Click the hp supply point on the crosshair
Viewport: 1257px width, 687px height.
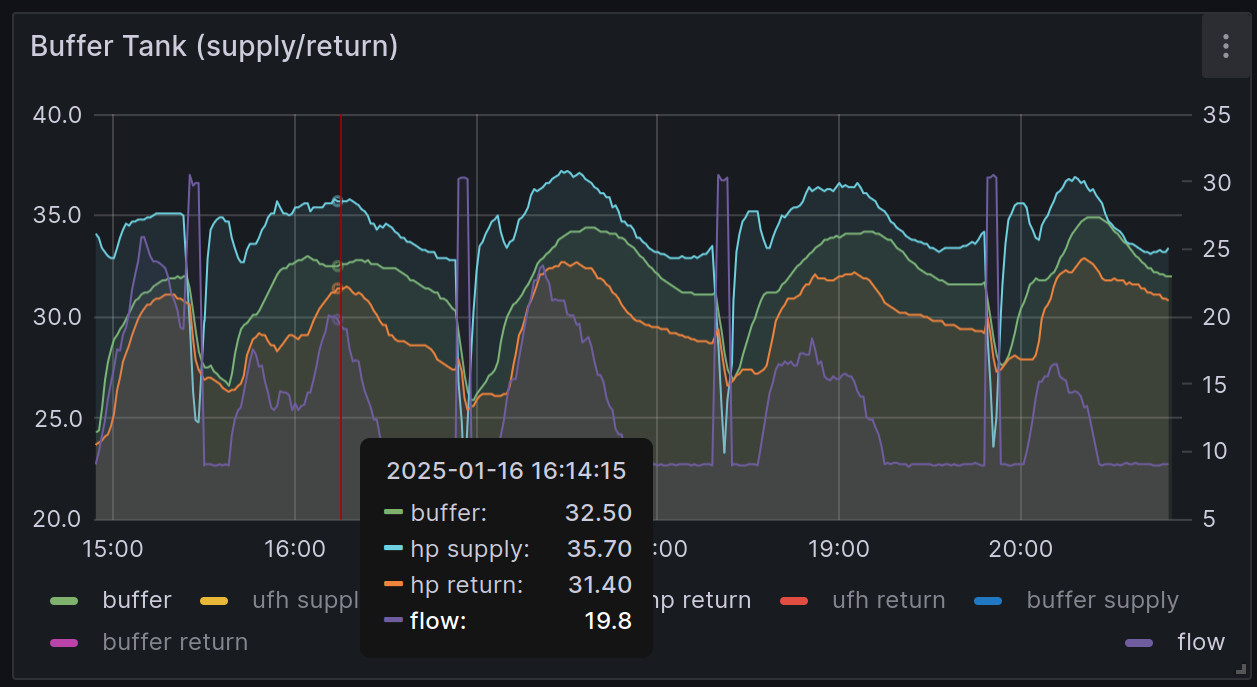pyautogui.click(x=337, y=200)
